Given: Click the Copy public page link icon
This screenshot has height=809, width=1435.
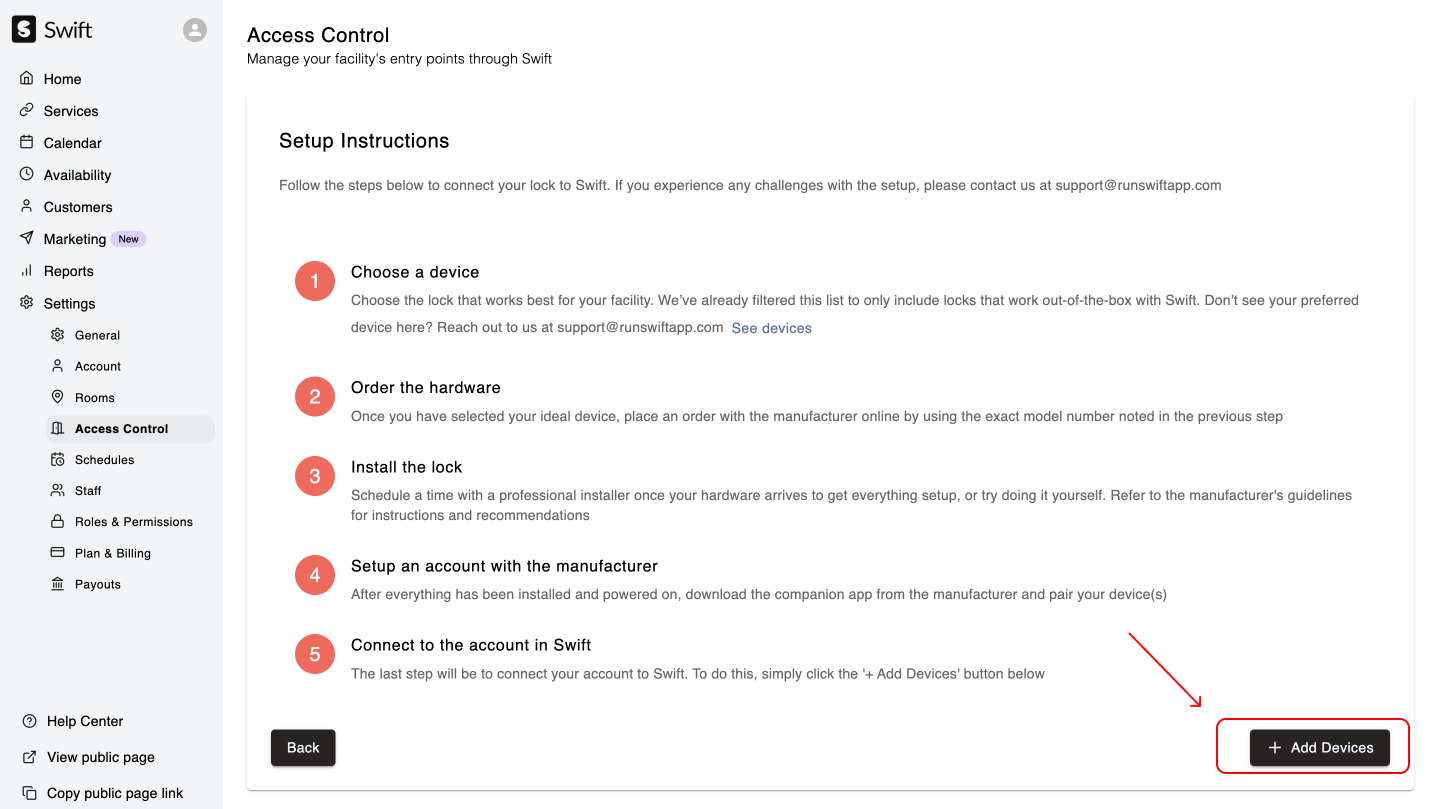Looking at the screenshot, I should coord(29,793).
